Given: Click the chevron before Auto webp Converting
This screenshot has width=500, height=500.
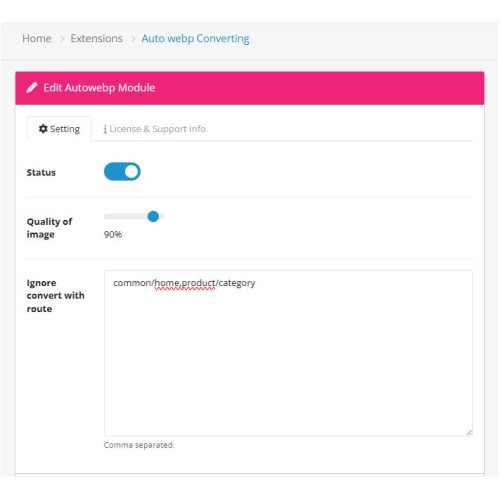Looking at the screenshot, I should coord(133,39).
